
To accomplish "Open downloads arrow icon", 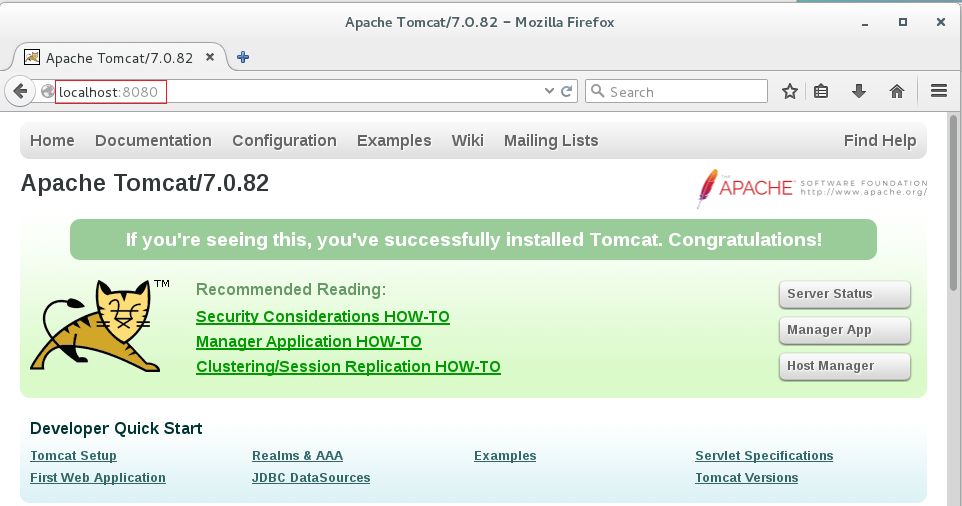I will click(859, 91).
